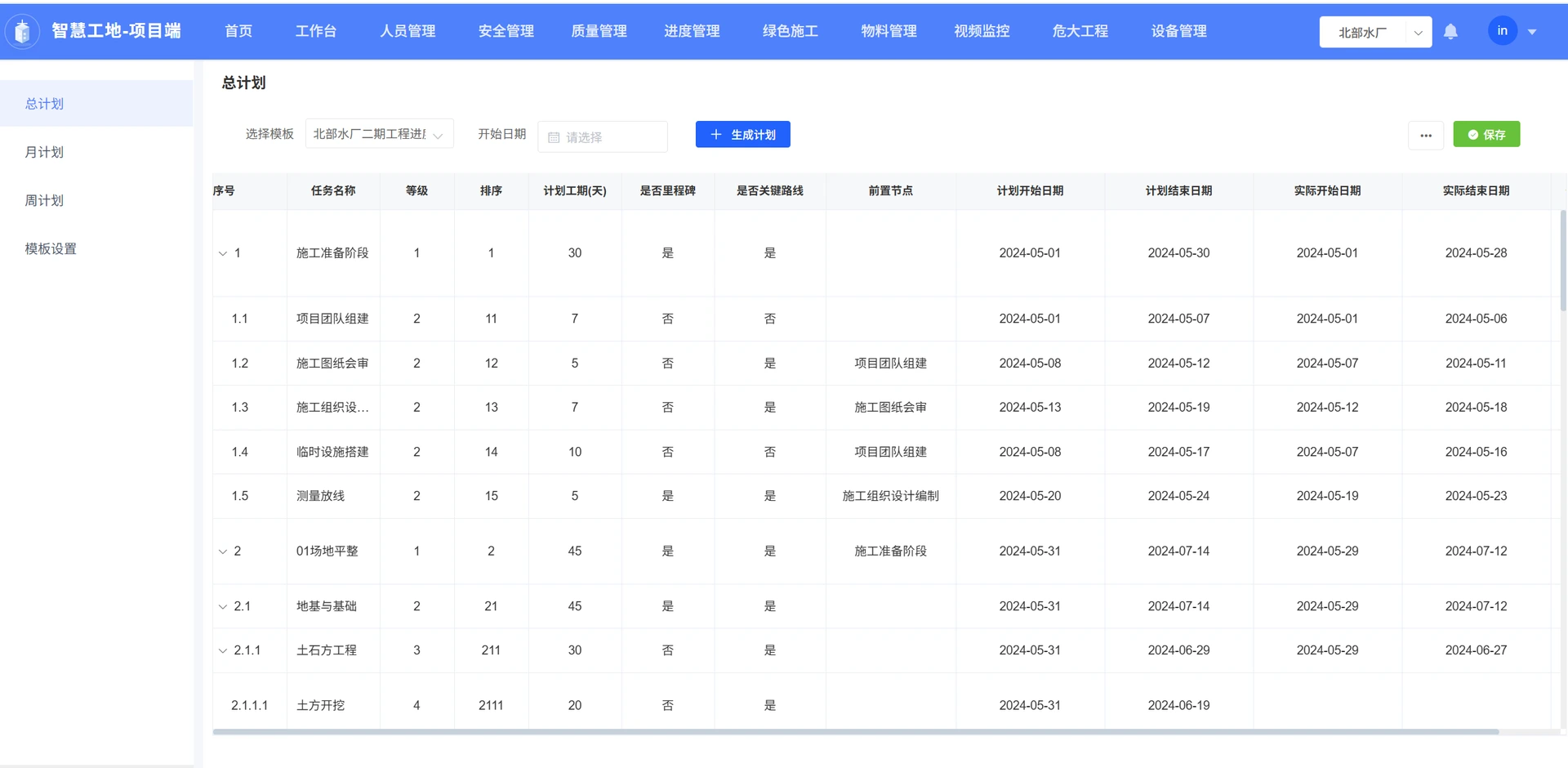Open 进度管理 menu
Viewport: 1568px width, 768px height.
click(692, 31)
